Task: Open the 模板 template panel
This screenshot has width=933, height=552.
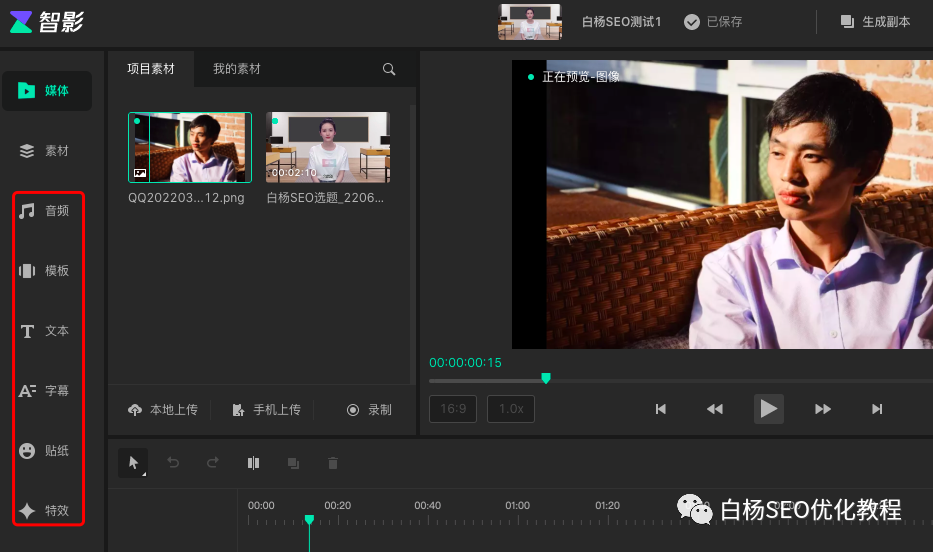Action: coord(45,271)
